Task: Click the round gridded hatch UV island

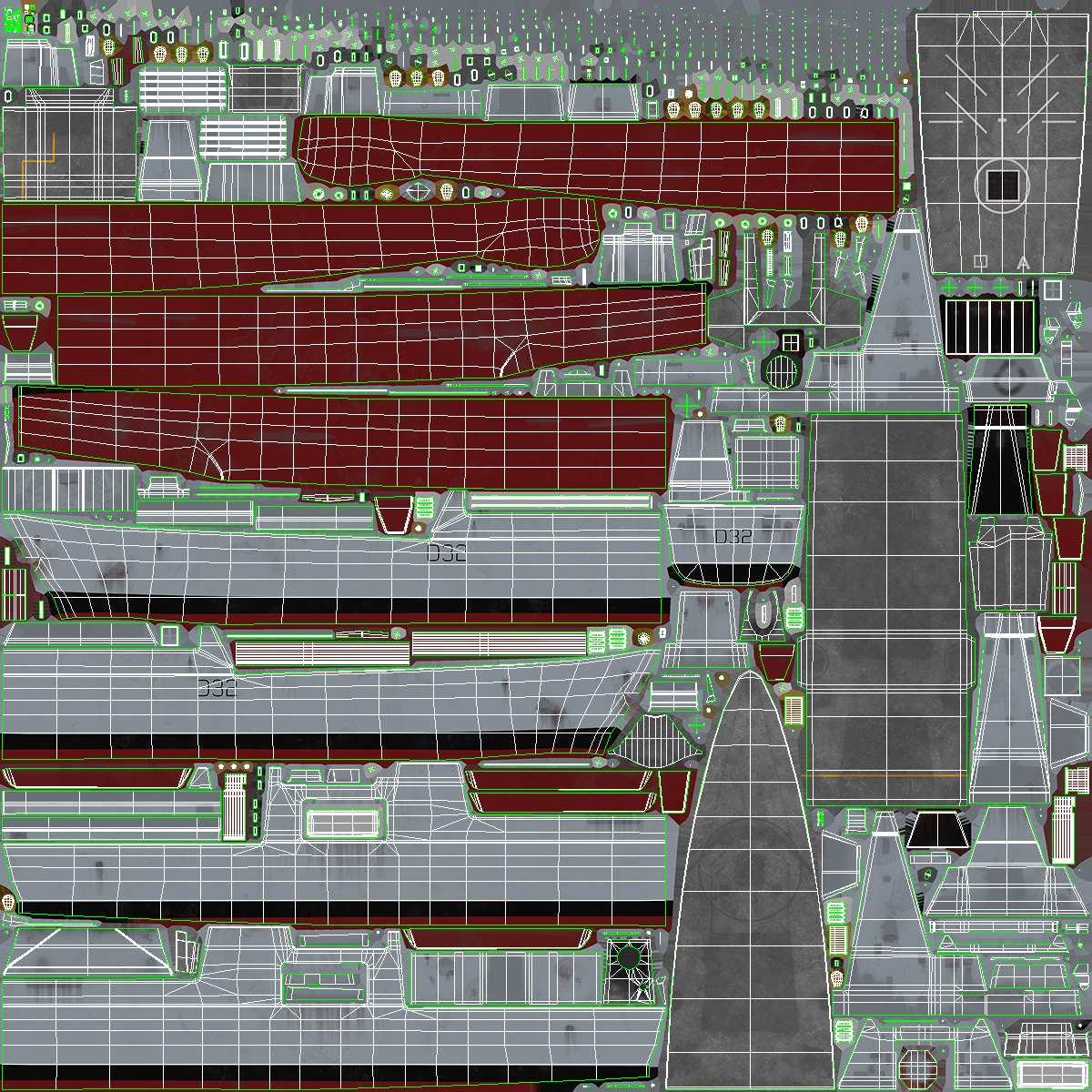Action: pos(782,371)
